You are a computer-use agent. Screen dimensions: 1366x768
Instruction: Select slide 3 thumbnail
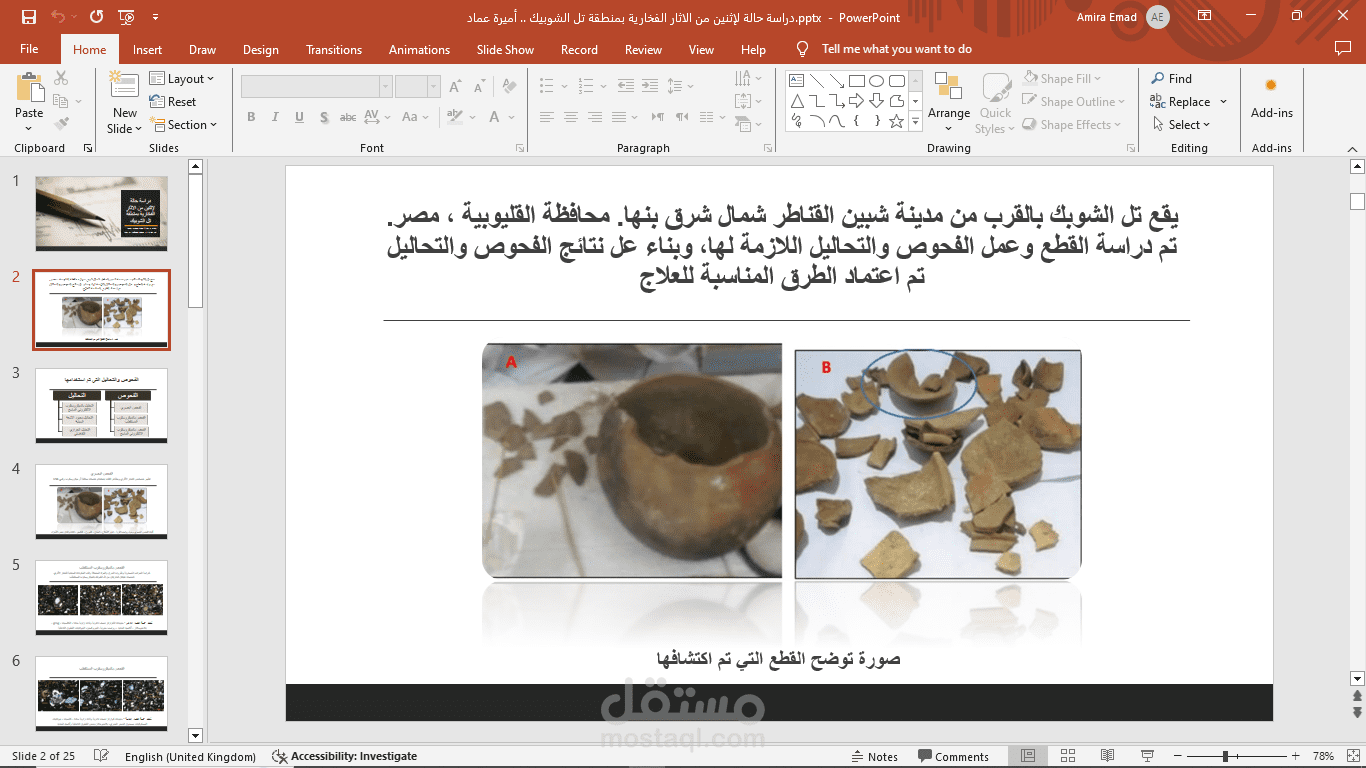101,405
